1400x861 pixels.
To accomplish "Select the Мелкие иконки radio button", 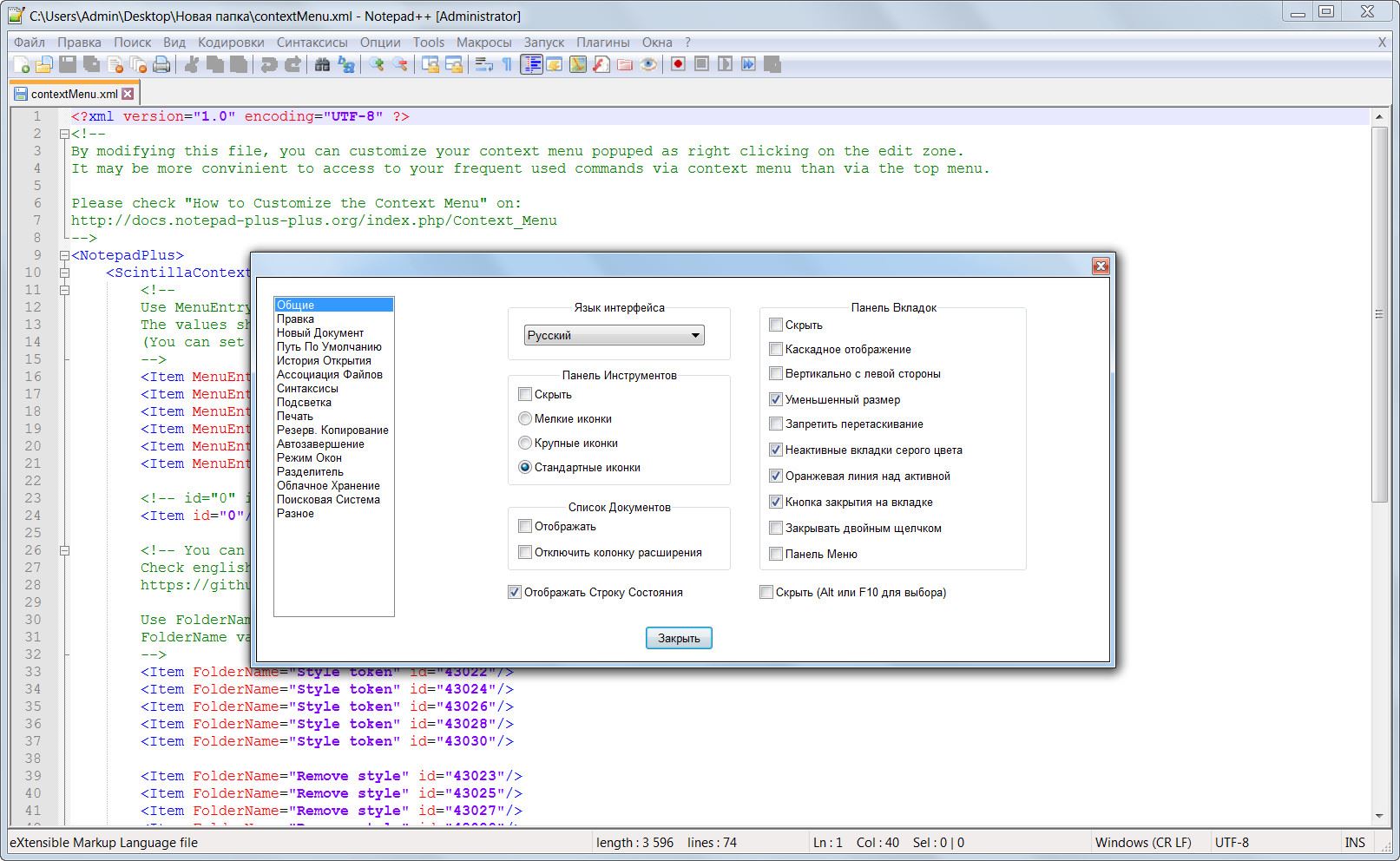I will [x=525, y=418].
